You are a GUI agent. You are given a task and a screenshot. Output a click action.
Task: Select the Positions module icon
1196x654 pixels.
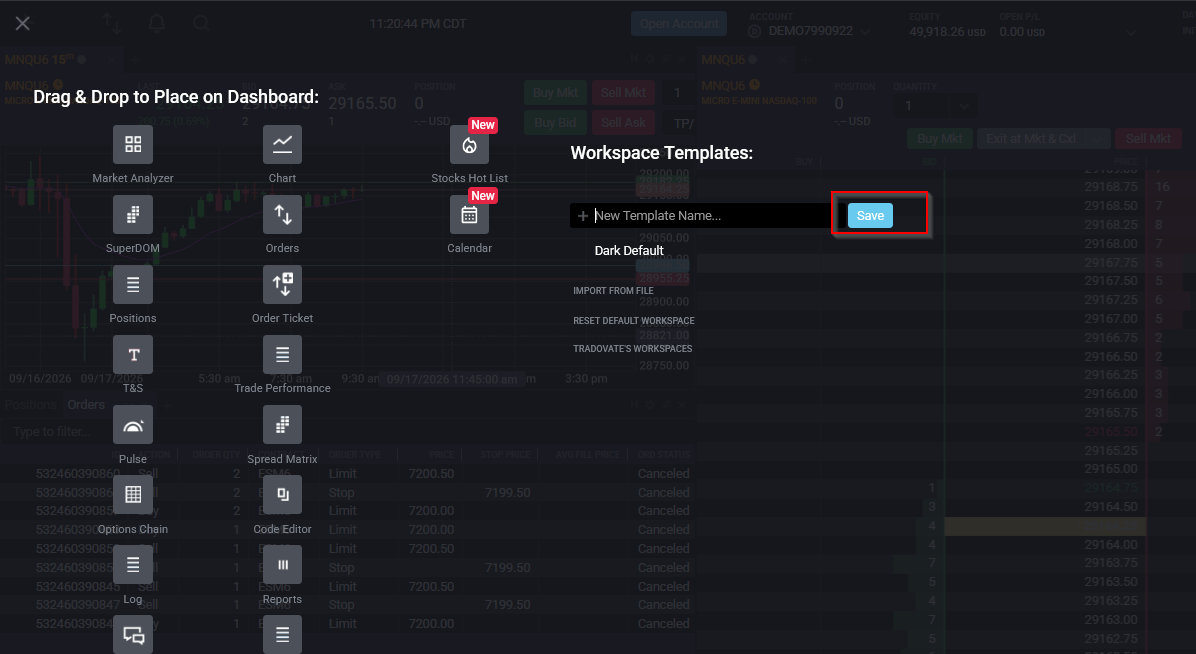tap(133, 285)
